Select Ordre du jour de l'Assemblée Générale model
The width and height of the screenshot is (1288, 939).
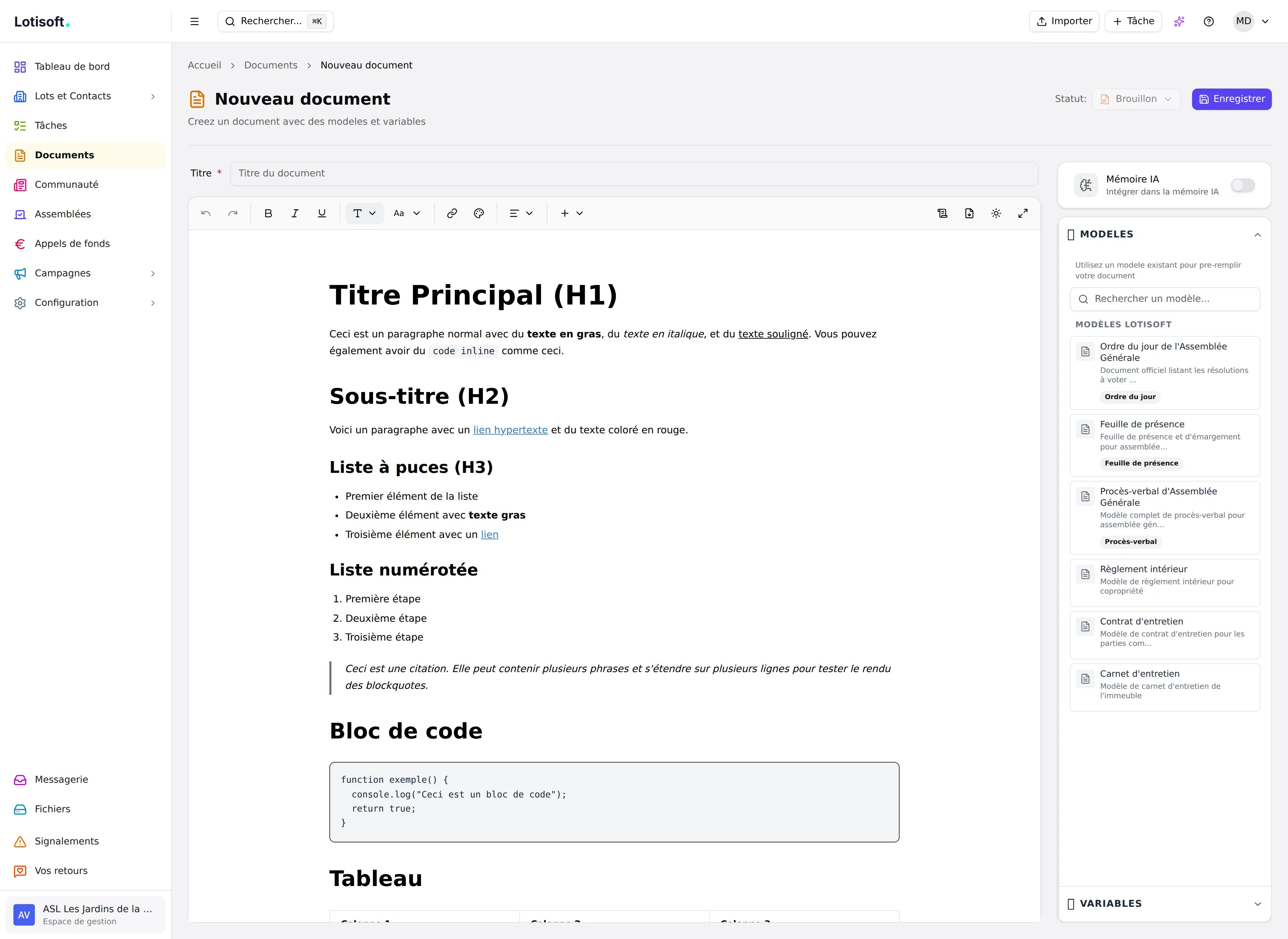(1165, 373)
